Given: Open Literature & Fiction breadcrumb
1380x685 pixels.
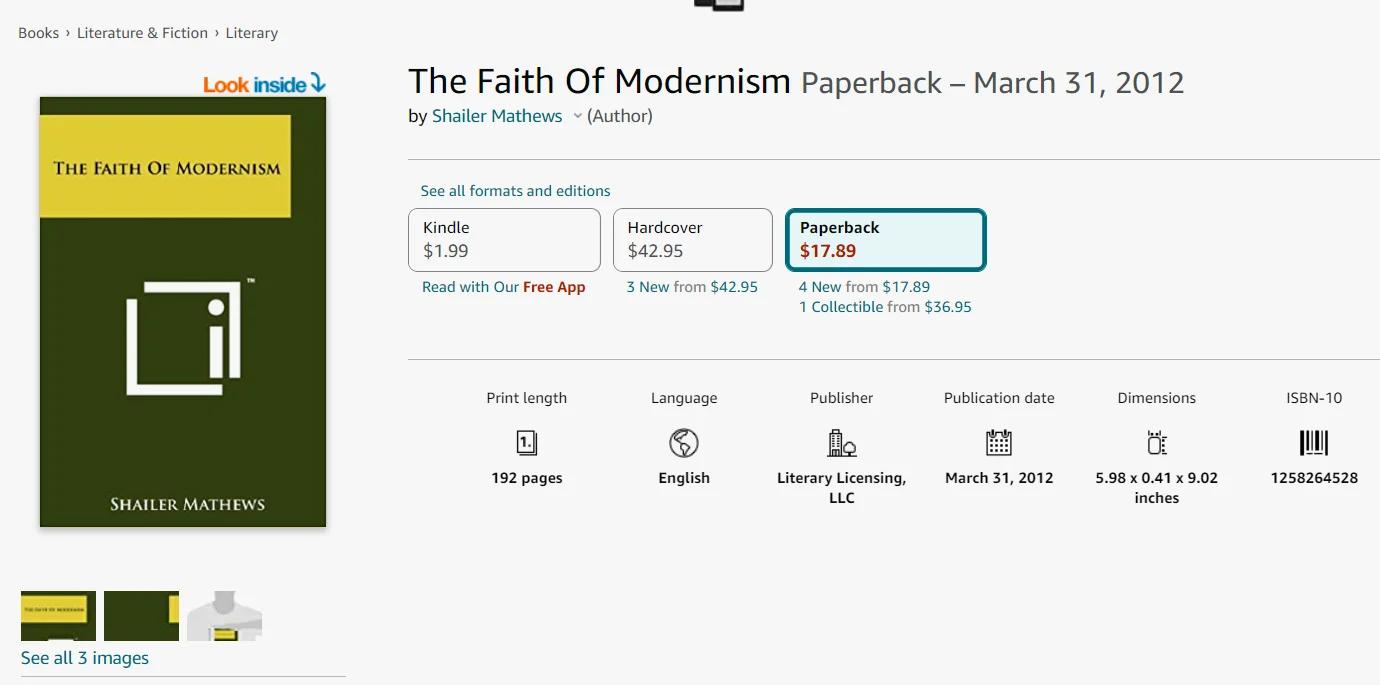Looking at the screenshot, I should click(142, 33).
